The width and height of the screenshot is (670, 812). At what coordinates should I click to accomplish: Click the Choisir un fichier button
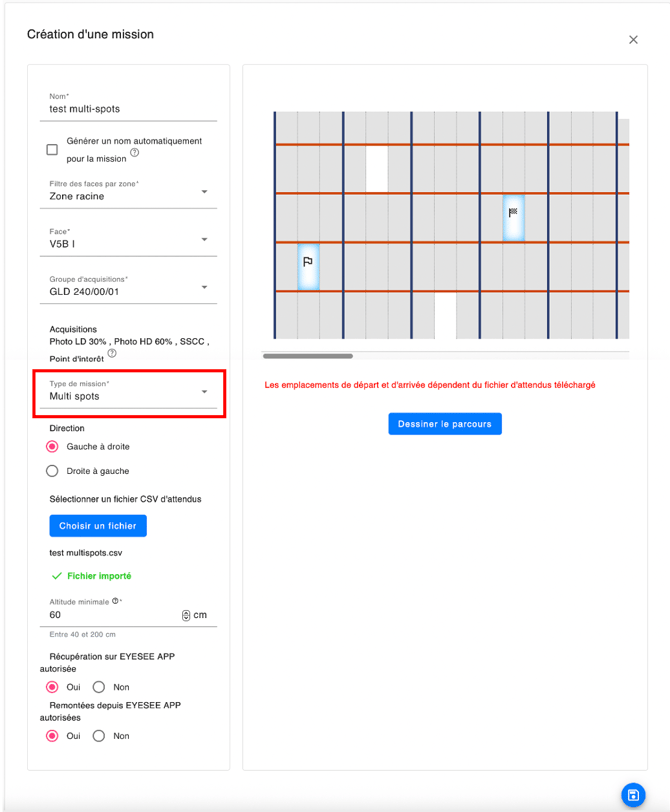(x=98, y=526)
